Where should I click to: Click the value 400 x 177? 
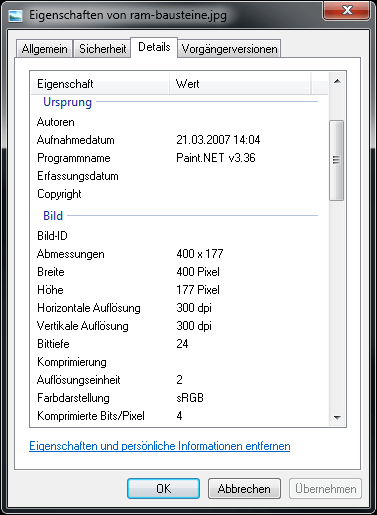[x=200, y=254]
